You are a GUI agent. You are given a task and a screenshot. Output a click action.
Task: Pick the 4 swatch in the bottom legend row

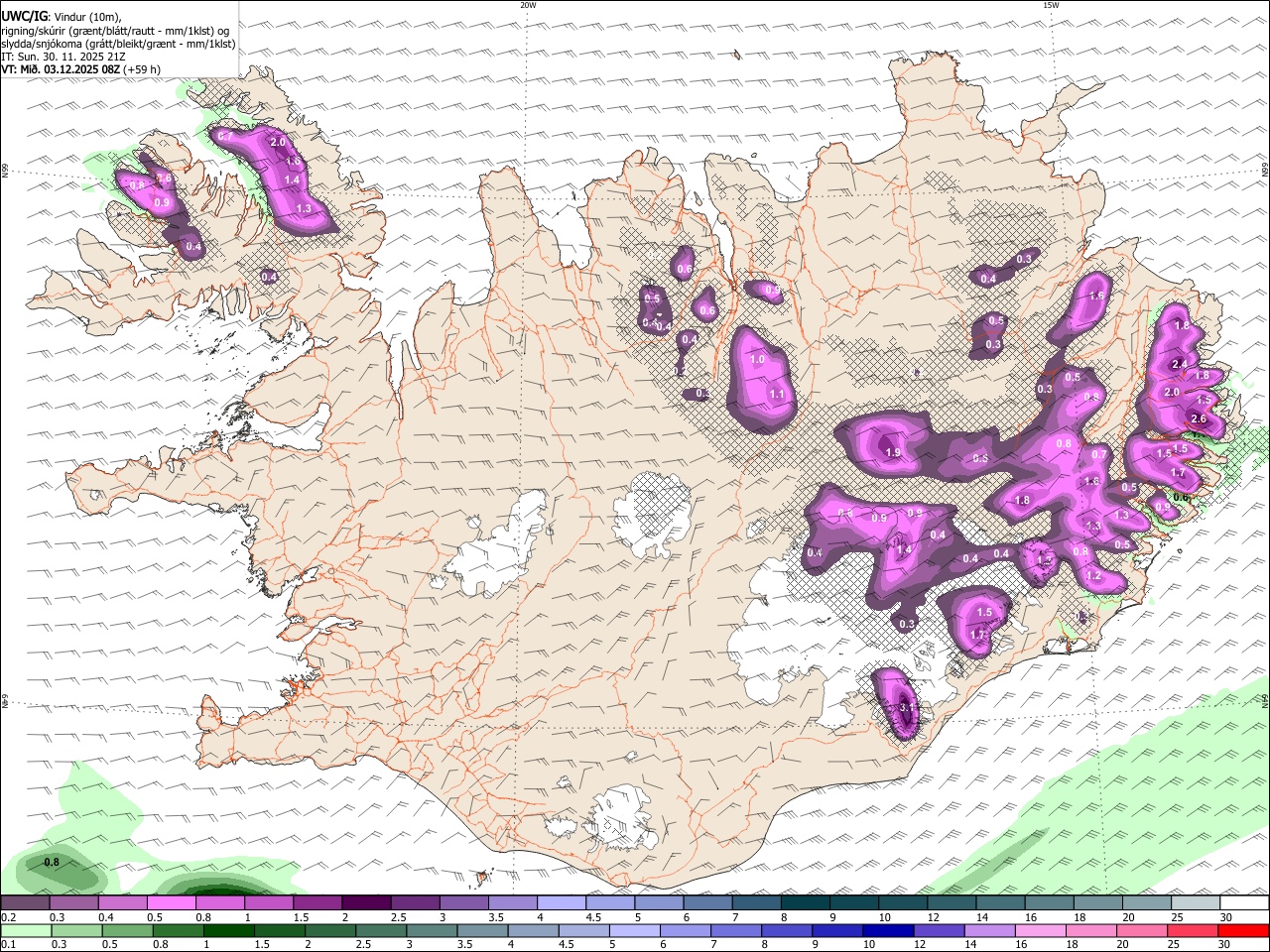click(x=533, y=931)
